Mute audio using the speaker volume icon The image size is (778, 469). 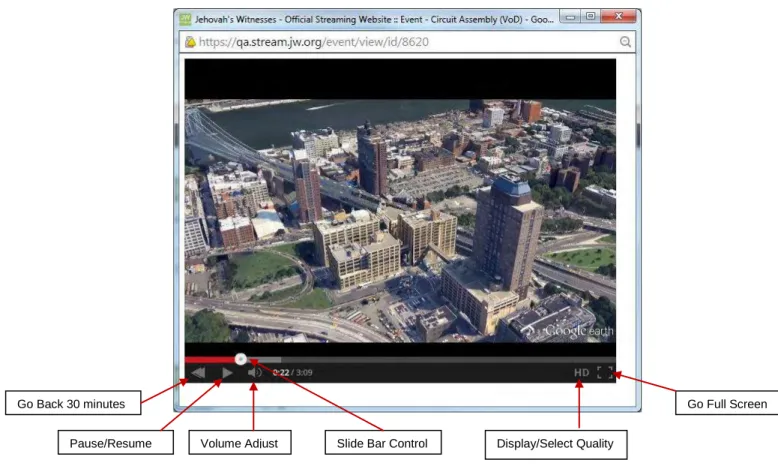tap(255, 372)
